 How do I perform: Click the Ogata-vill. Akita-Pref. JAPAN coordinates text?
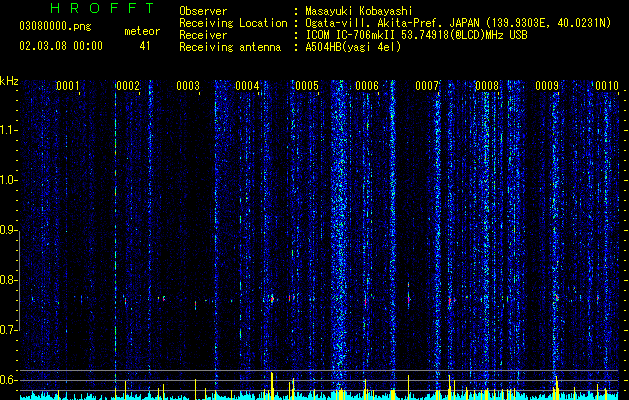coord(458,23)
